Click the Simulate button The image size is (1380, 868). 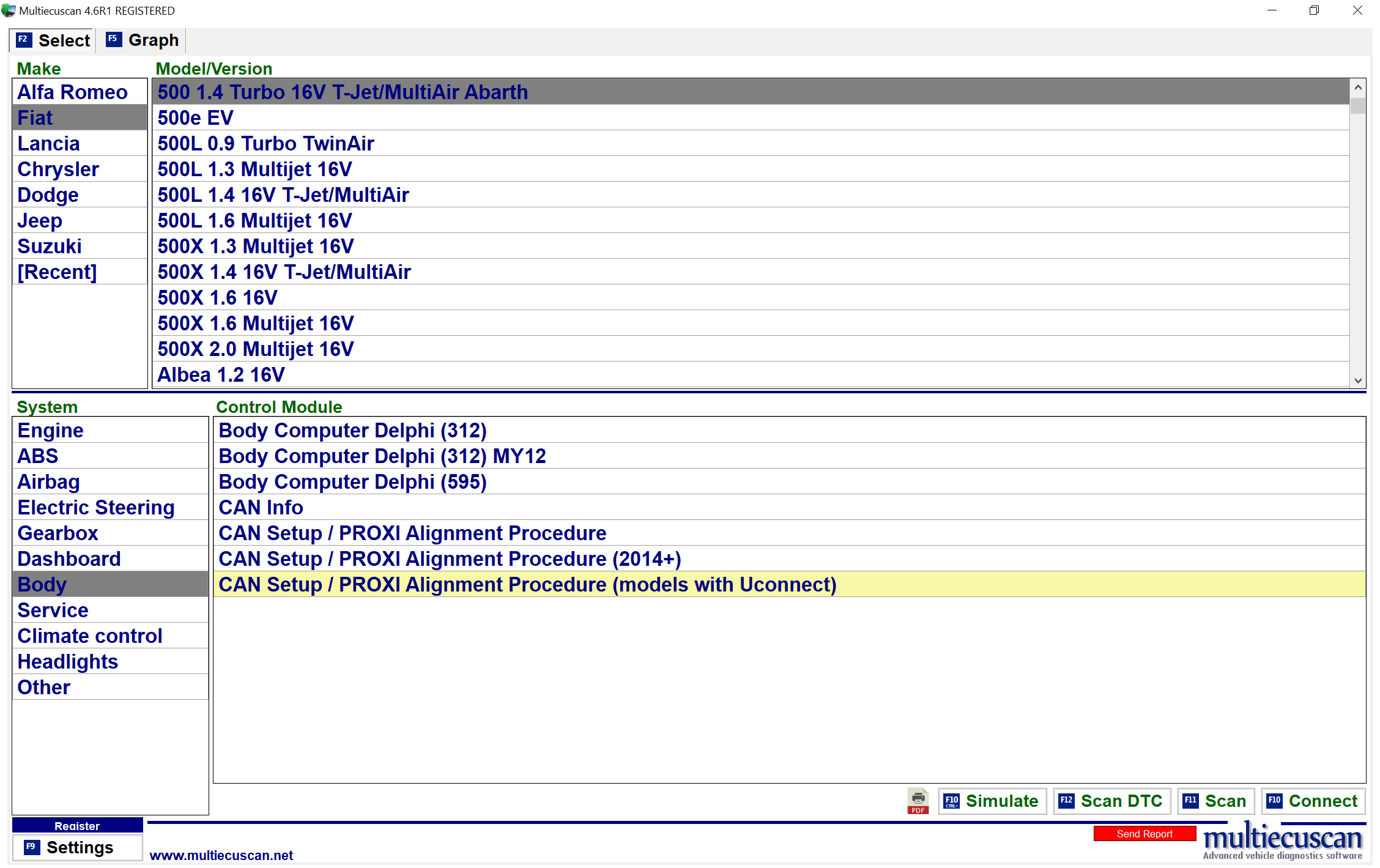[992, 801]
